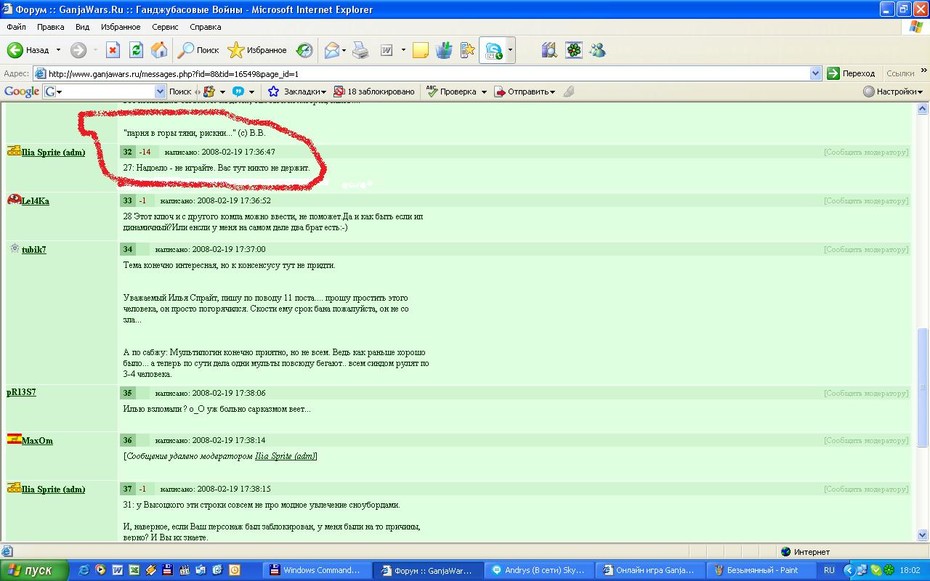Expand the address bar dropdown arrow
The height and width of the screenshot is (581, 930).
click(x=816, y=74)
